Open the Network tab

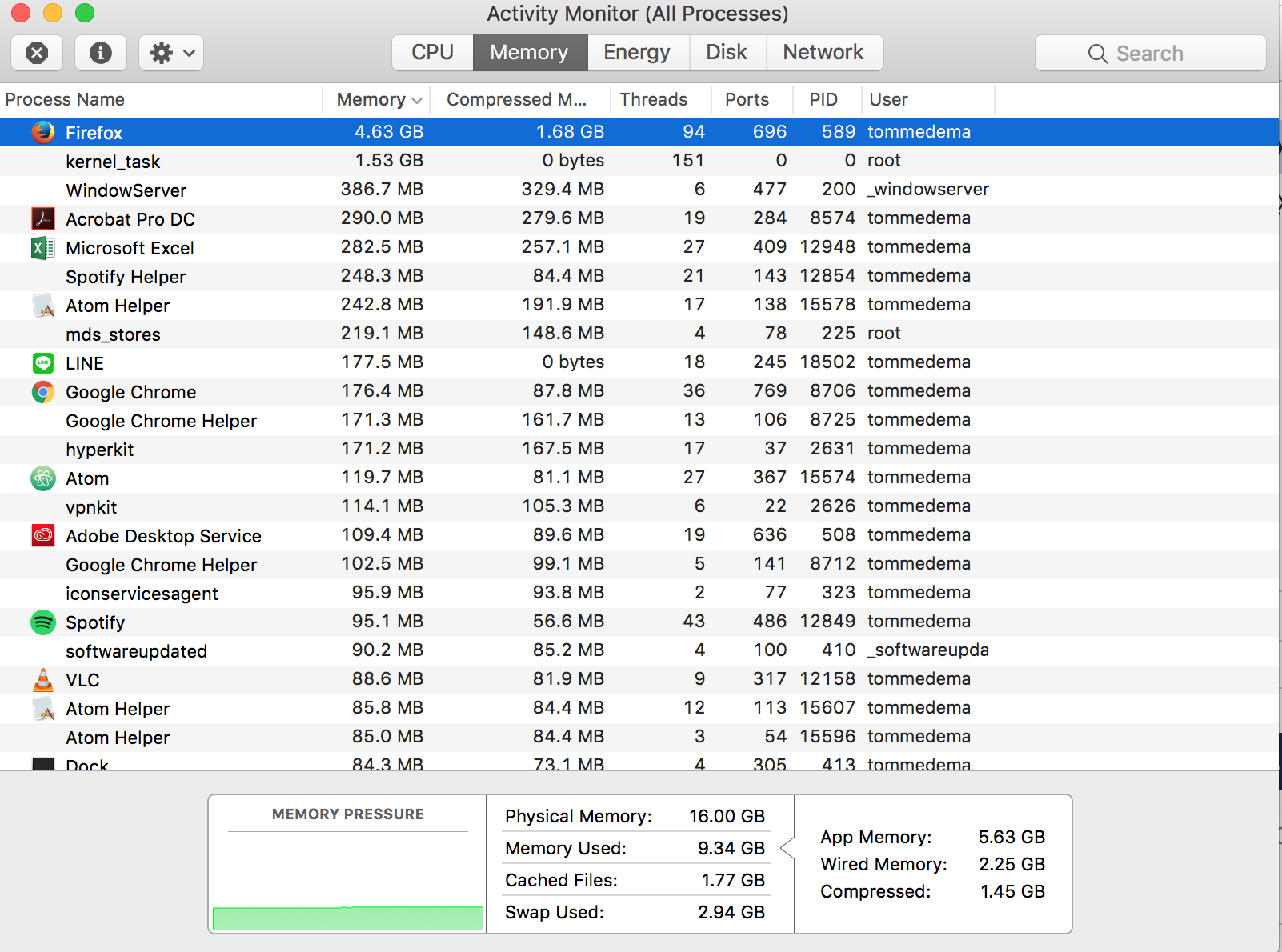click(824, 53)
